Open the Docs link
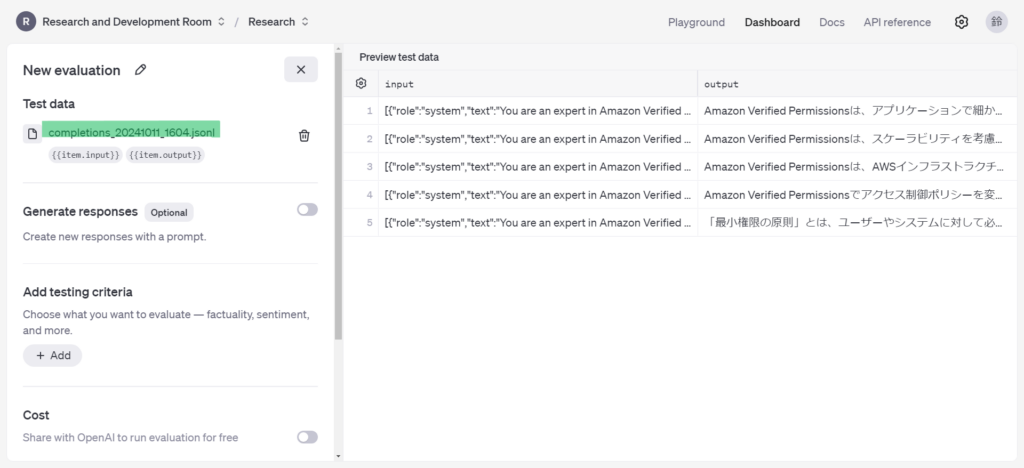Image resolution: width=1024 pixels, height=468 pixels. click(832, 22)
